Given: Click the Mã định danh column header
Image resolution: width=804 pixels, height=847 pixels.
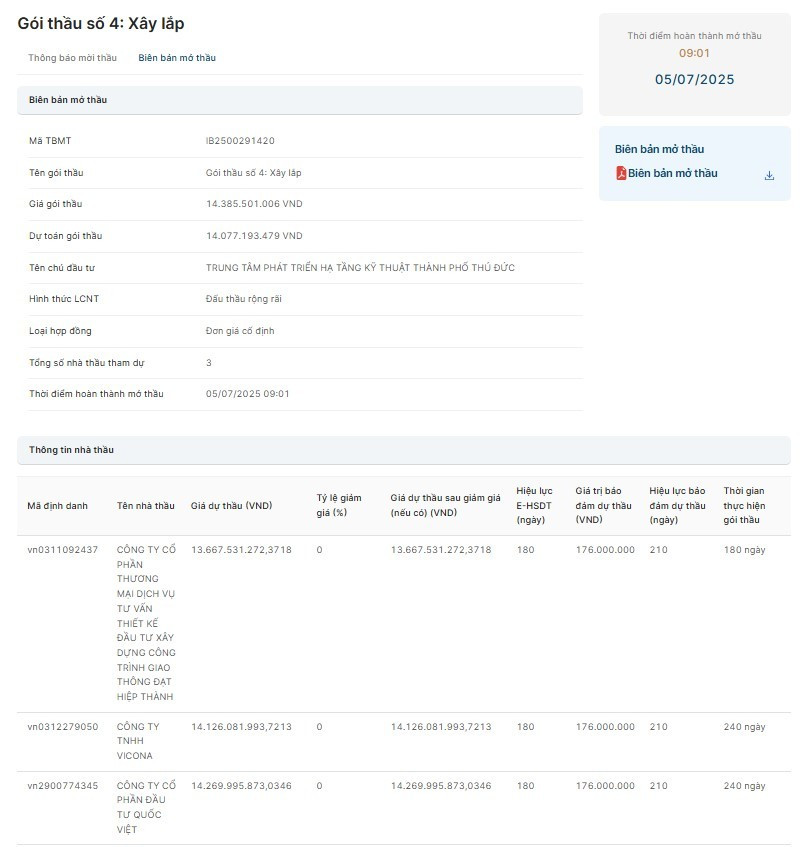Looking at the screenshot, I should [57, 506].
